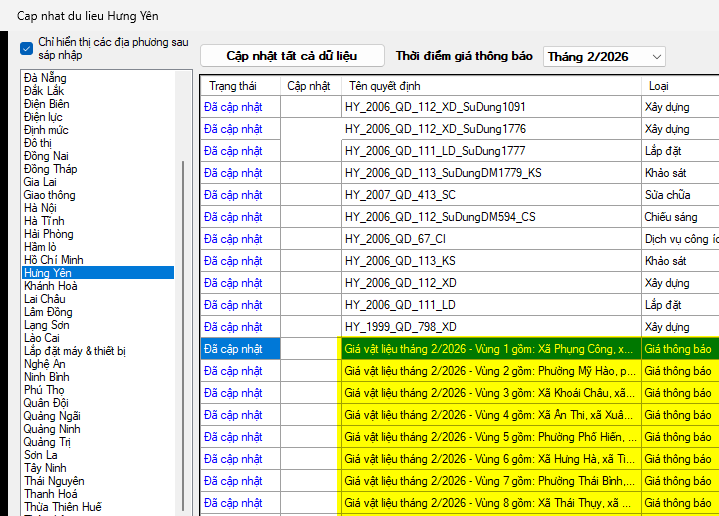The width and height of the screenshot is (719, 516).
Task: Click the 'Loại' column header
Action: click(659, 86)
